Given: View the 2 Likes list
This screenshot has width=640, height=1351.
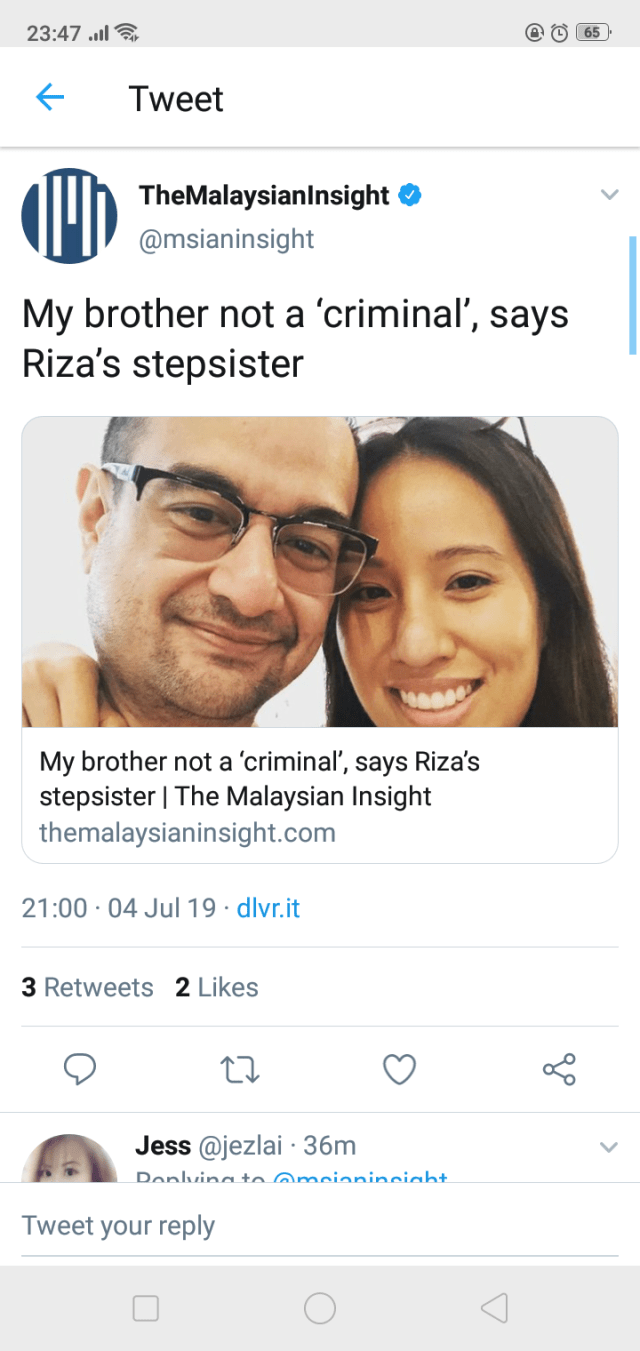Looking at the screenshot, I should click(216, 987).
